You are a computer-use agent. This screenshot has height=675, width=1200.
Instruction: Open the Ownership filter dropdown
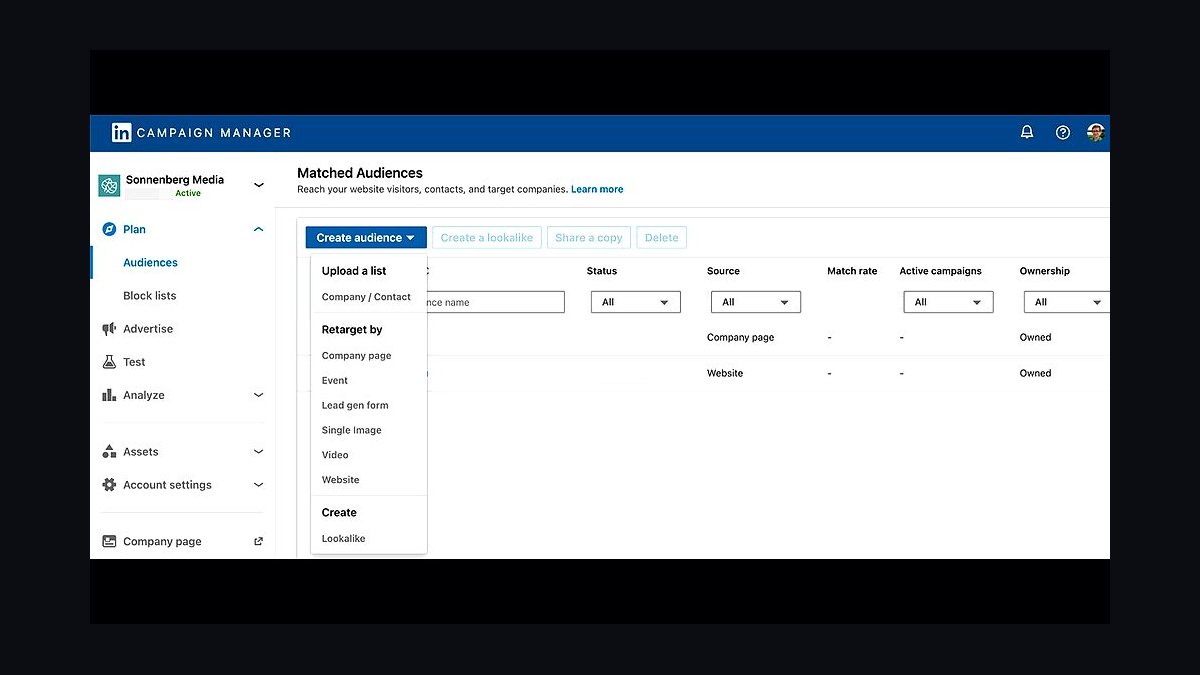click(1067, 302)
